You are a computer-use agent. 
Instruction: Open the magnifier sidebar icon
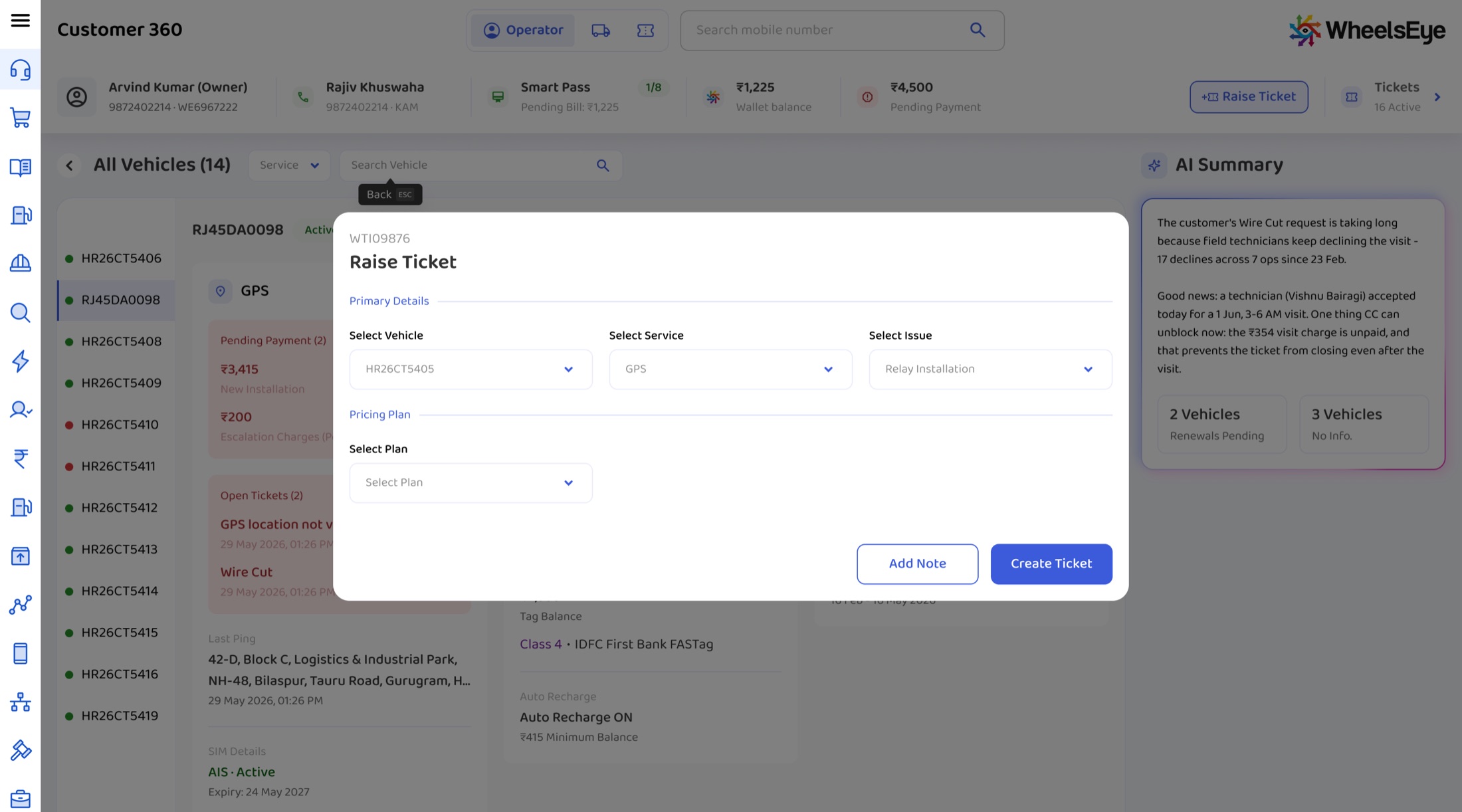tap(20, 312)
